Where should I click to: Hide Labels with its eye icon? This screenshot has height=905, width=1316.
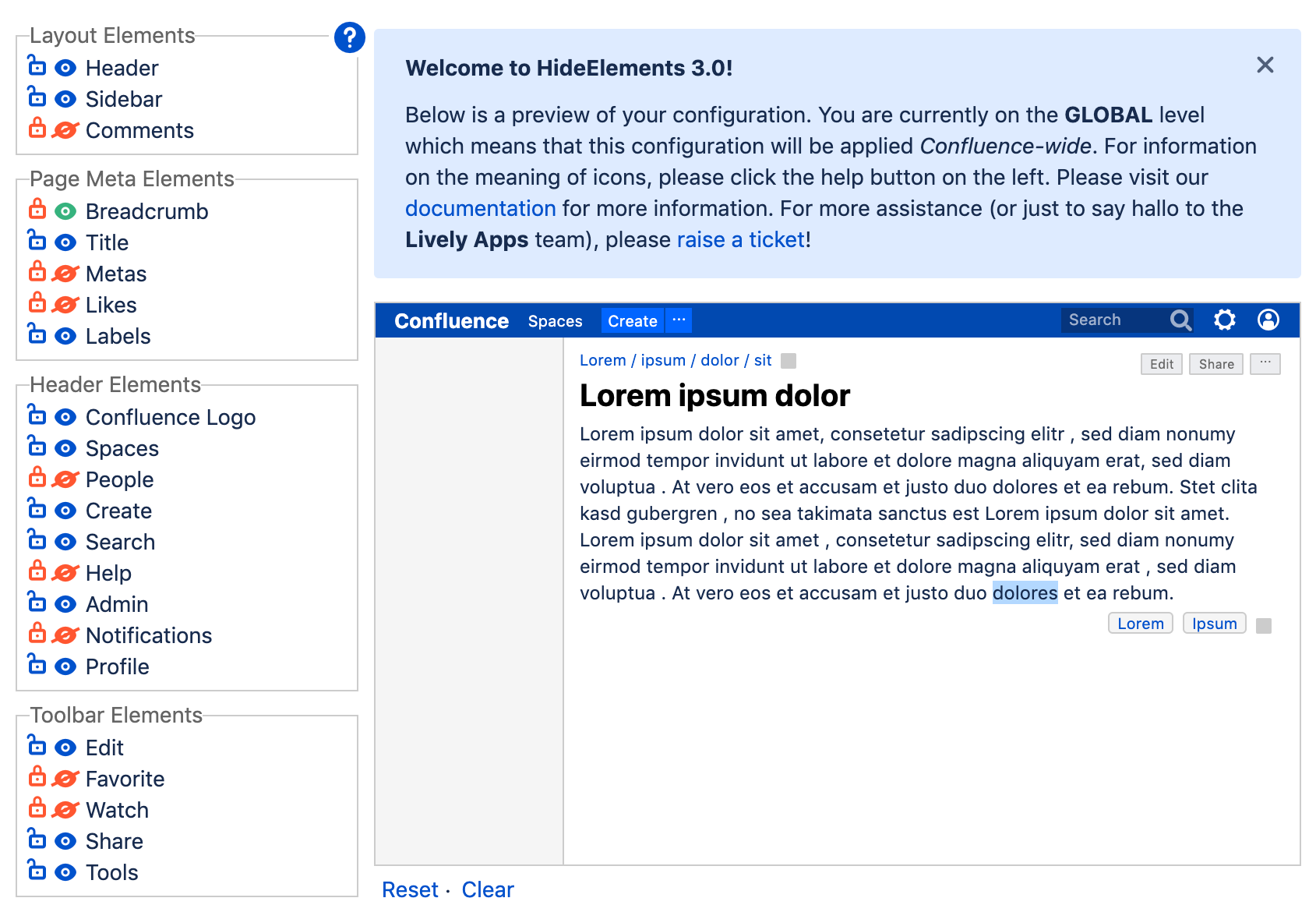[x=65, y=336]
